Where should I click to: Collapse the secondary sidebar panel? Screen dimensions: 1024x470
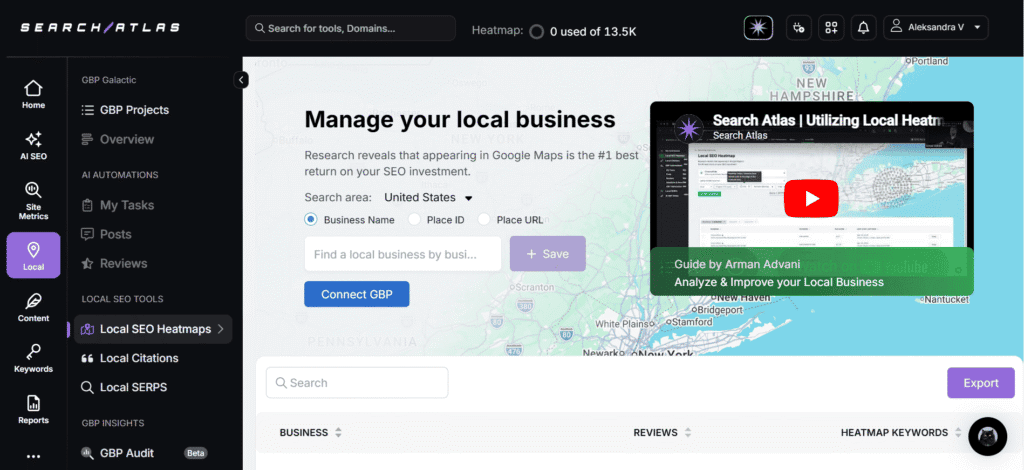pyautogui.click(x=242, y=80)
